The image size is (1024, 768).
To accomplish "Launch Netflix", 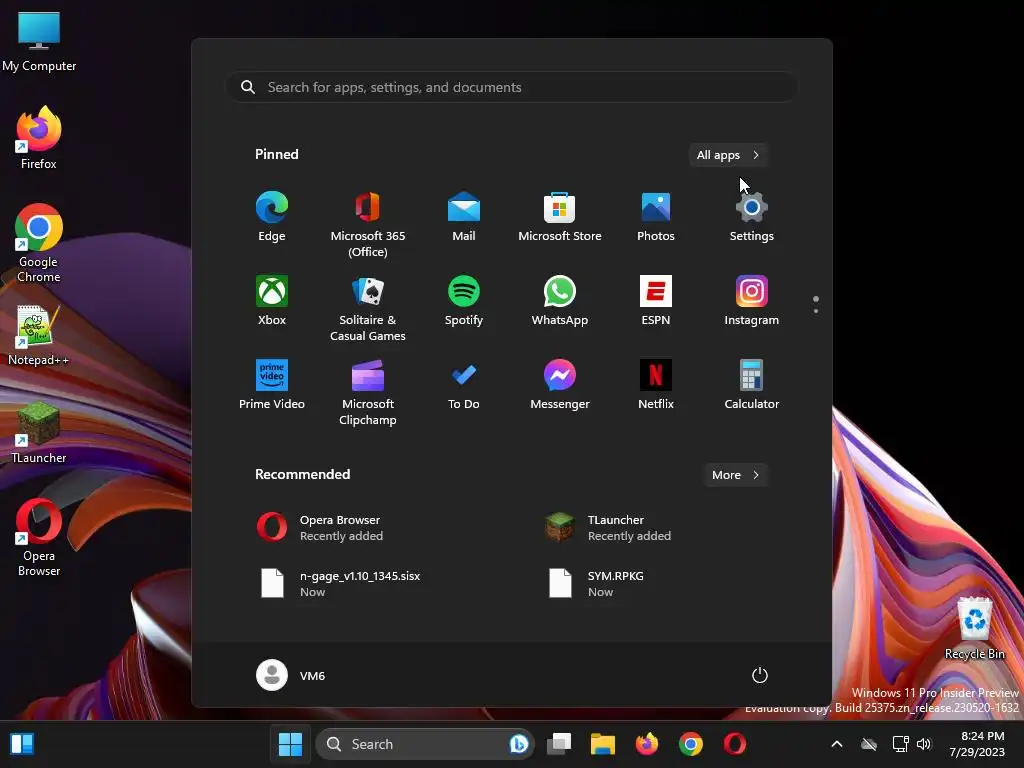I will (x=656, y=385).
